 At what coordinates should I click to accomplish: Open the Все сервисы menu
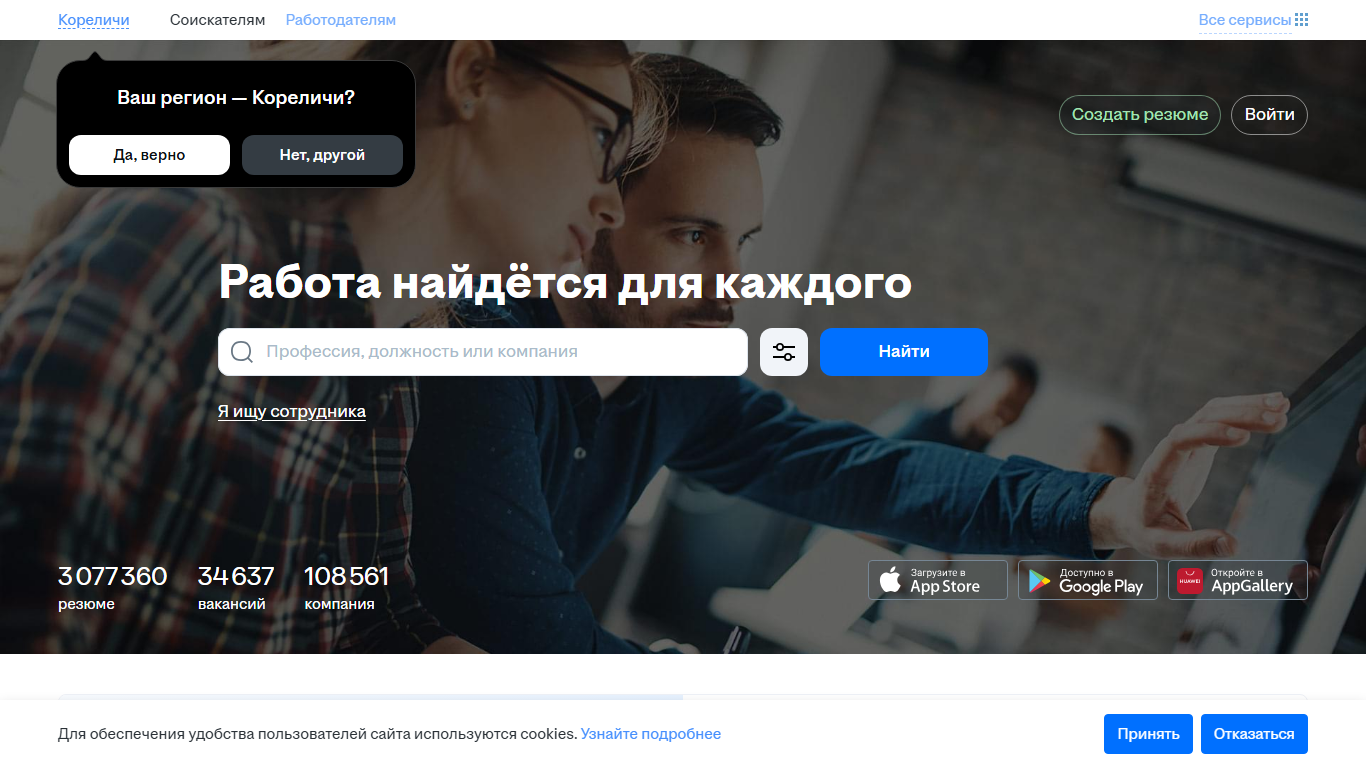point(1245,20)
